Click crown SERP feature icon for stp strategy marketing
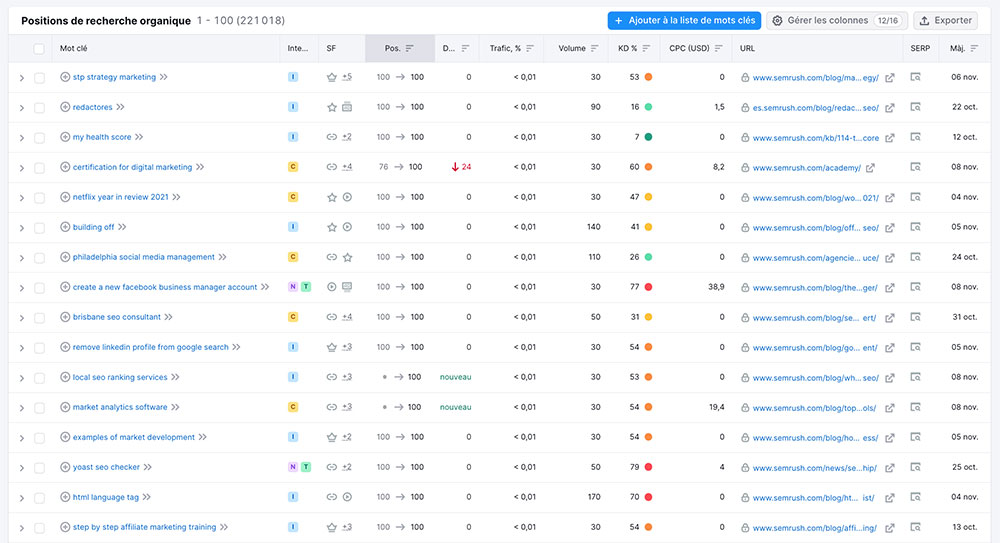1000x543 pixels. 332,77
